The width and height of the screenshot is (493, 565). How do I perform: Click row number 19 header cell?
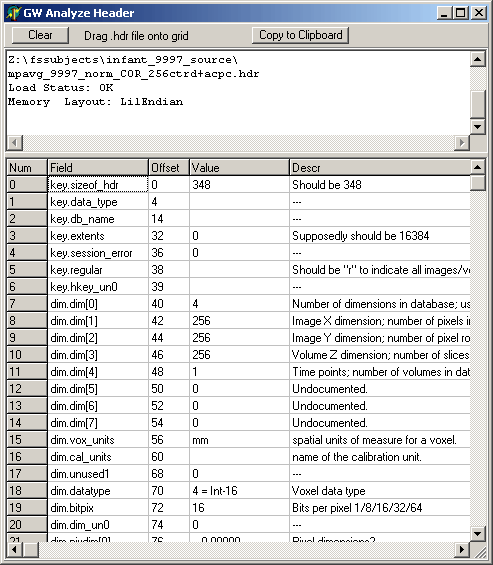[x=27, y=507]
